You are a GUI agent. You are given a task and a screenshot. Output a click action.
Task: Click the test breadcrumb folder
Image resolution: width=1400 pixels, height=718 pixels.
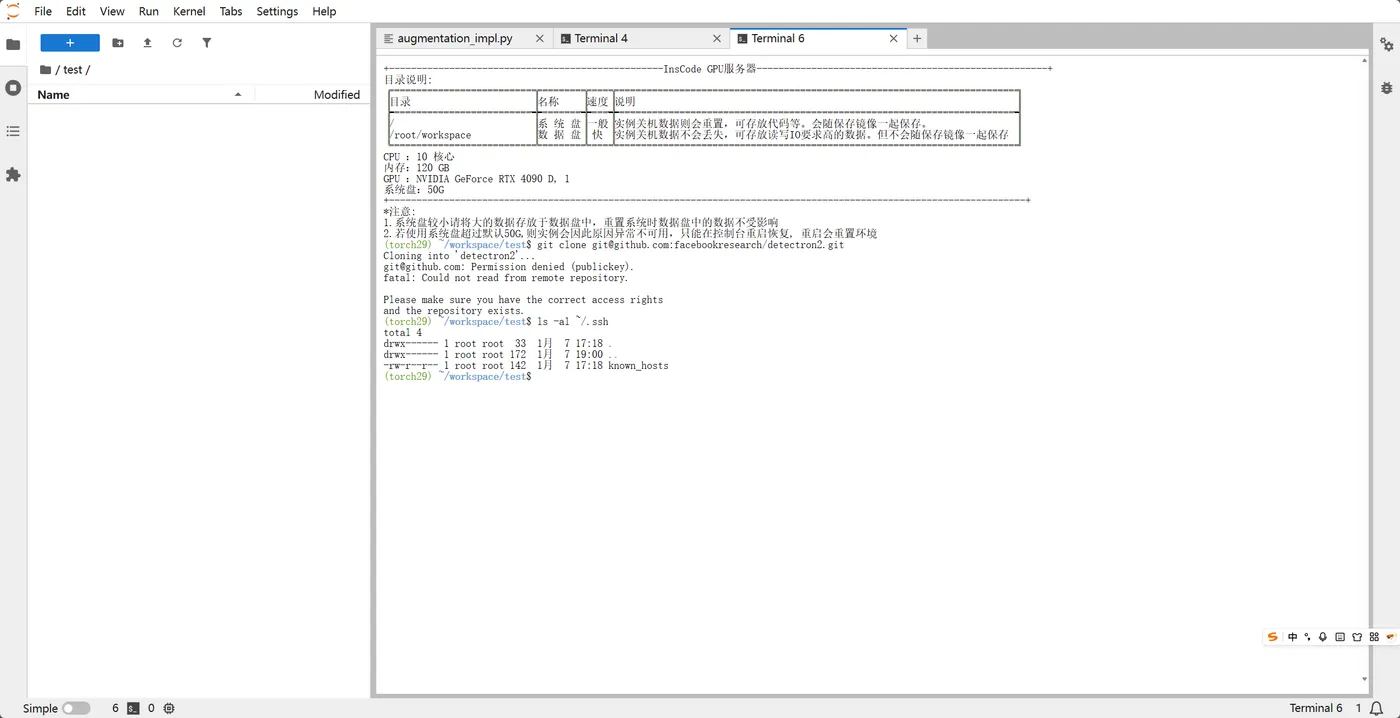tap(73, 70)
